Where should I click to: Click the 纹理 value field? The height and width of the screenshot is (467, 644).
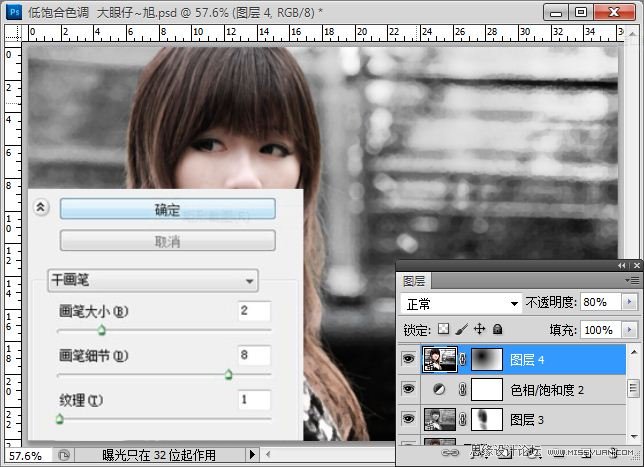[x=254, y=400]
